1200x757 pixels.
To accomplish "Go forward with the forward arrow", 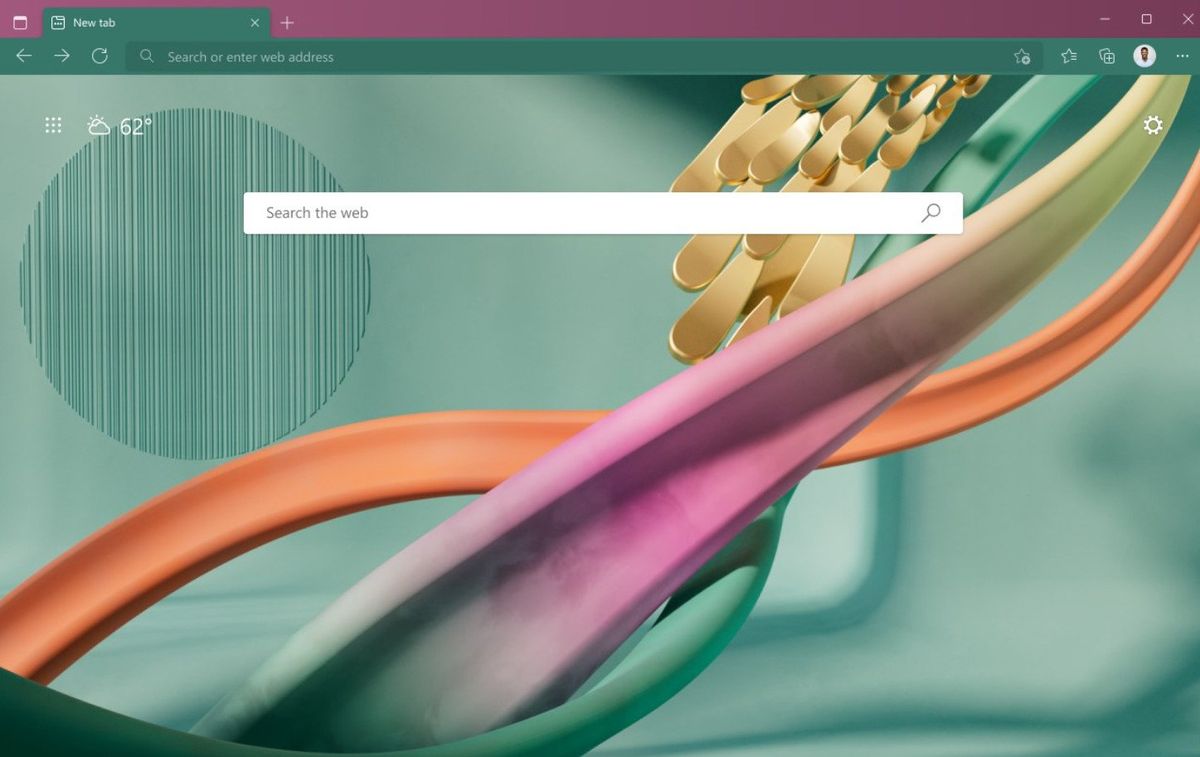I will pyautogui.click(x=62, y=56).
